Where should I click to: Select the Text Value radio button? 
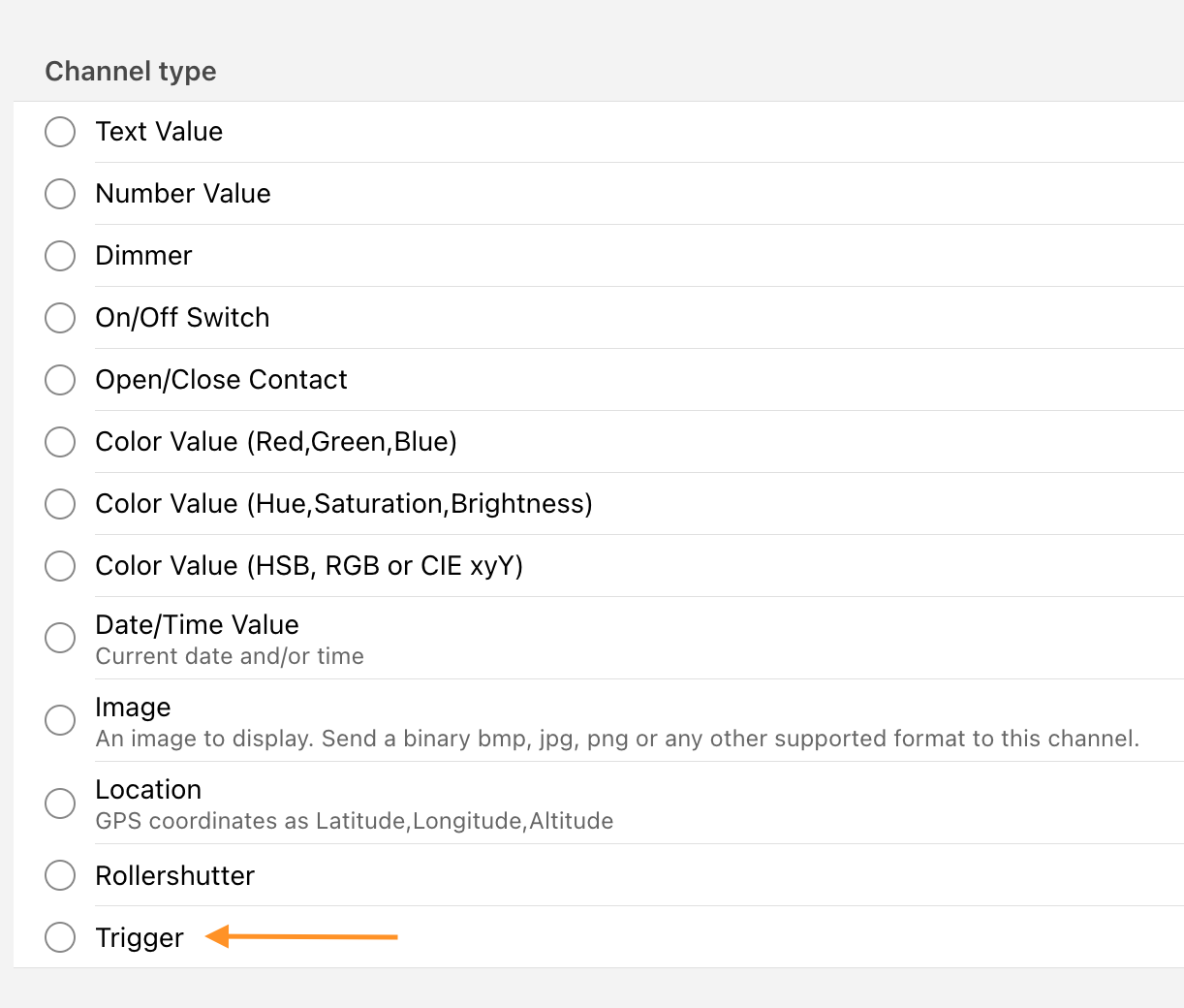point(60,132)
